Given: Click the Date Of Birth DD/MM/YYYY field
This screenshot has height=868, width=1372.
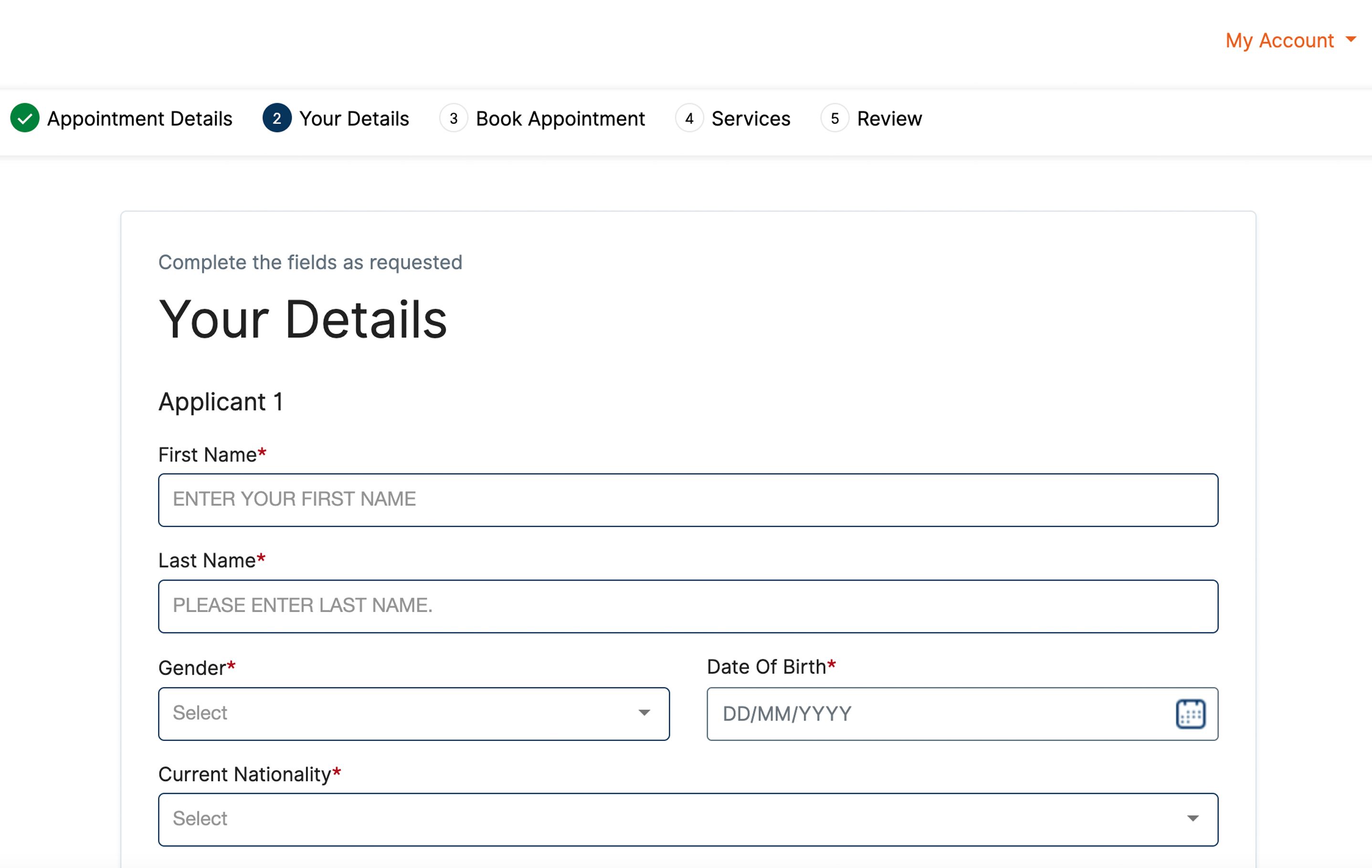Looking at the screenshot, I should (x=912, y=713).
